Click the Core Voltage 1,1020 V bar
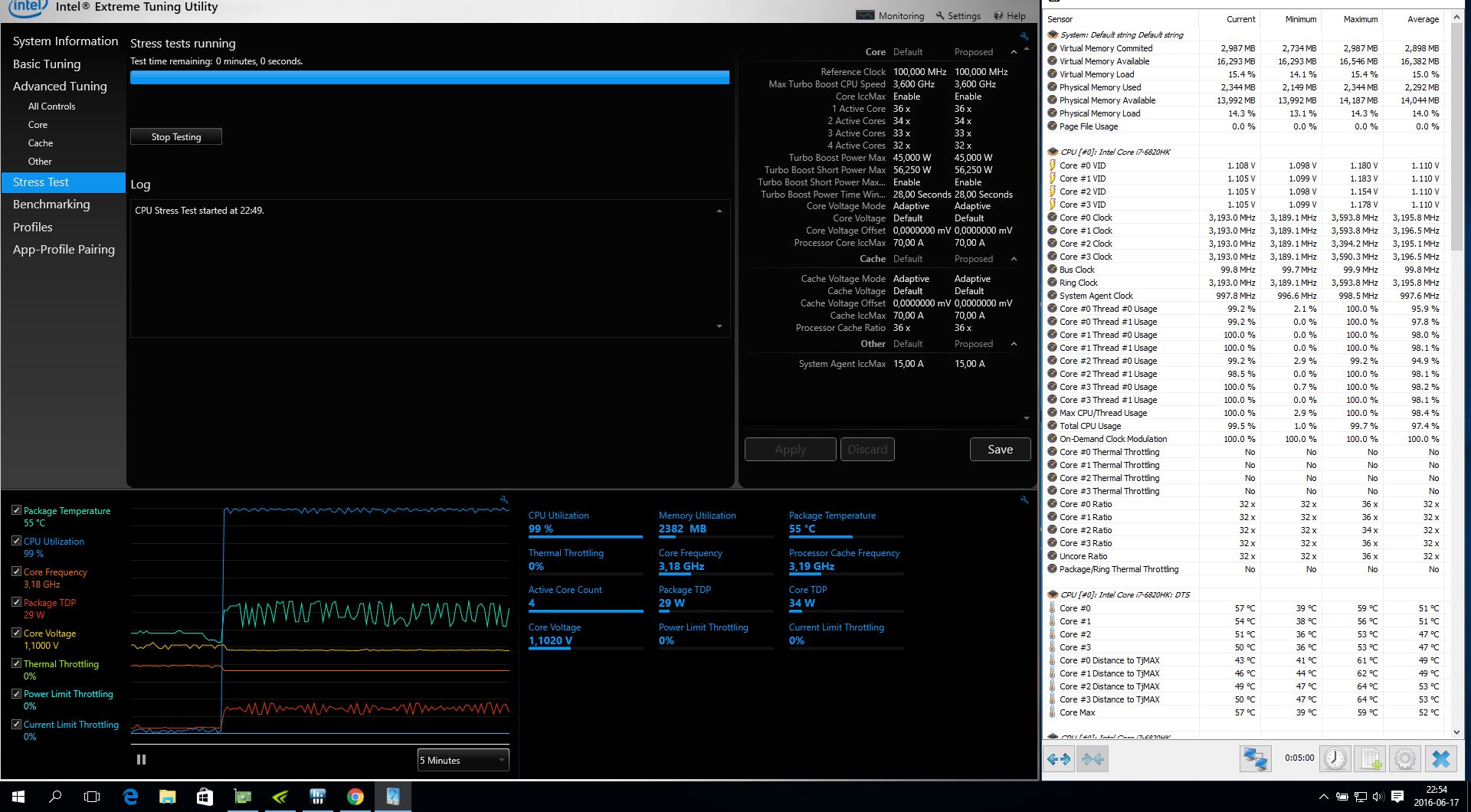 click(x=585, y=648)
